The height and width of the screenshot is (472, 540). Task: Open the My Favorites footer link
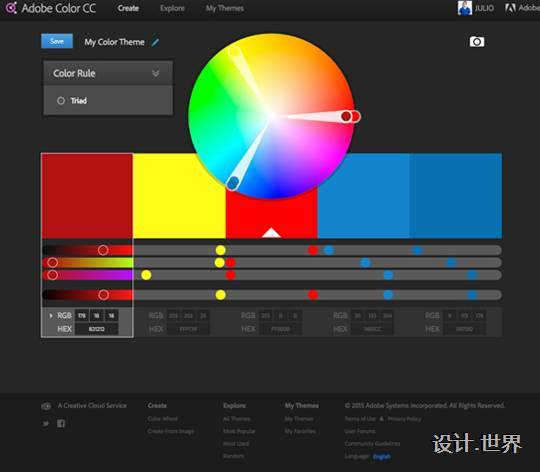click(300, 431)
